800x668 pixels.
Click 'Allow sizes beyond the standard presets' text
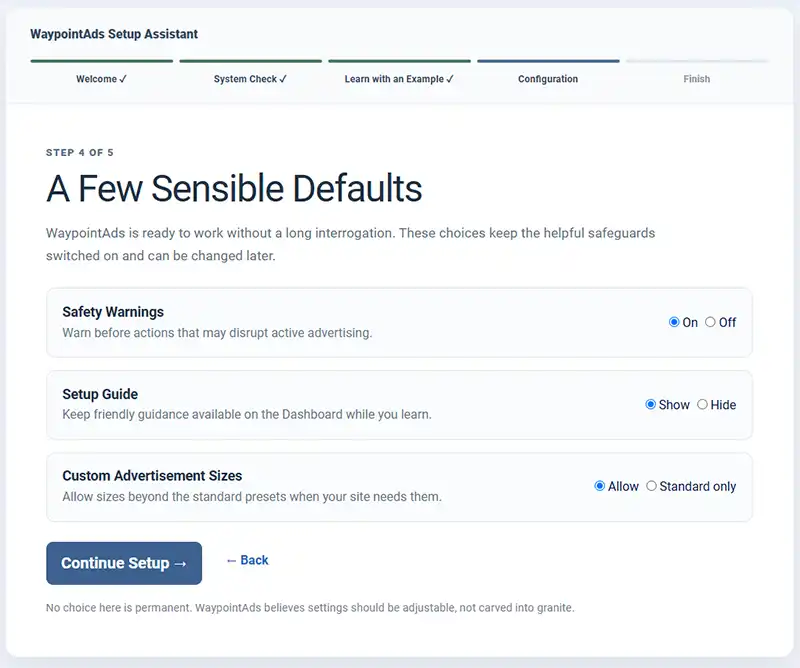tap(252, 497)
